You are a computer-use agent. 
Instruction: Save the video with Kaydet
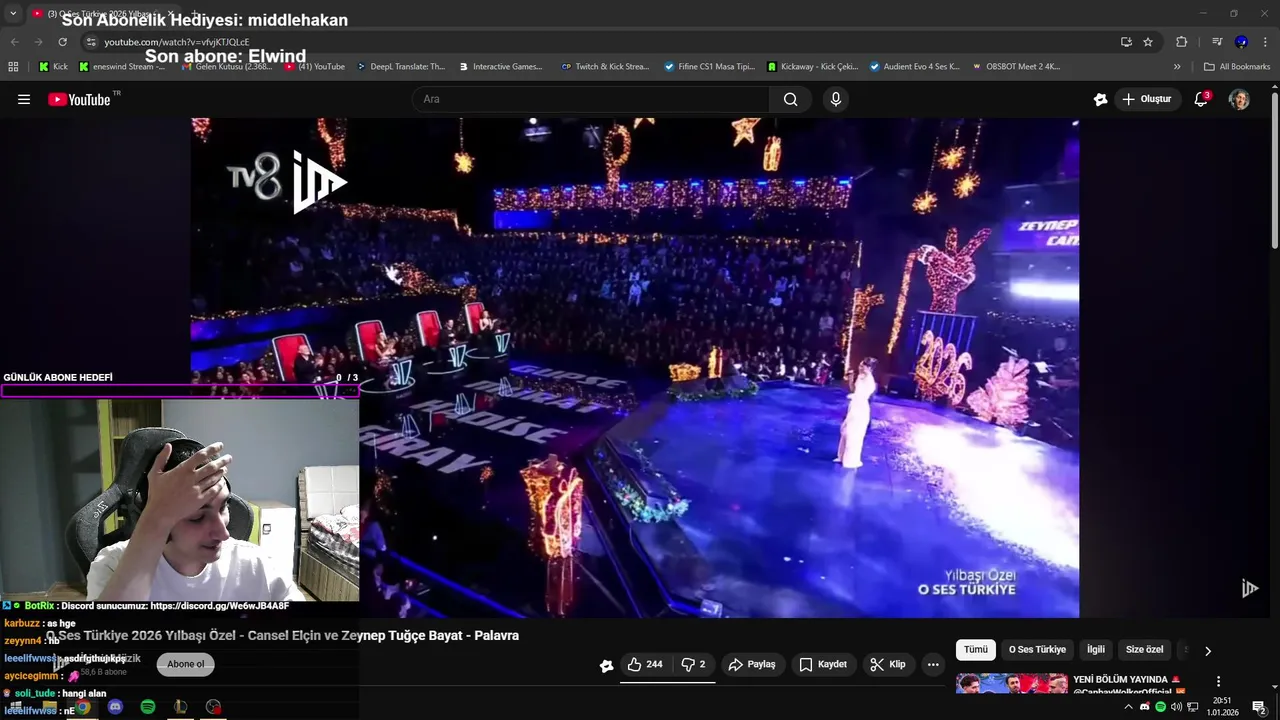pyautogui.click(x=824, y=664)
